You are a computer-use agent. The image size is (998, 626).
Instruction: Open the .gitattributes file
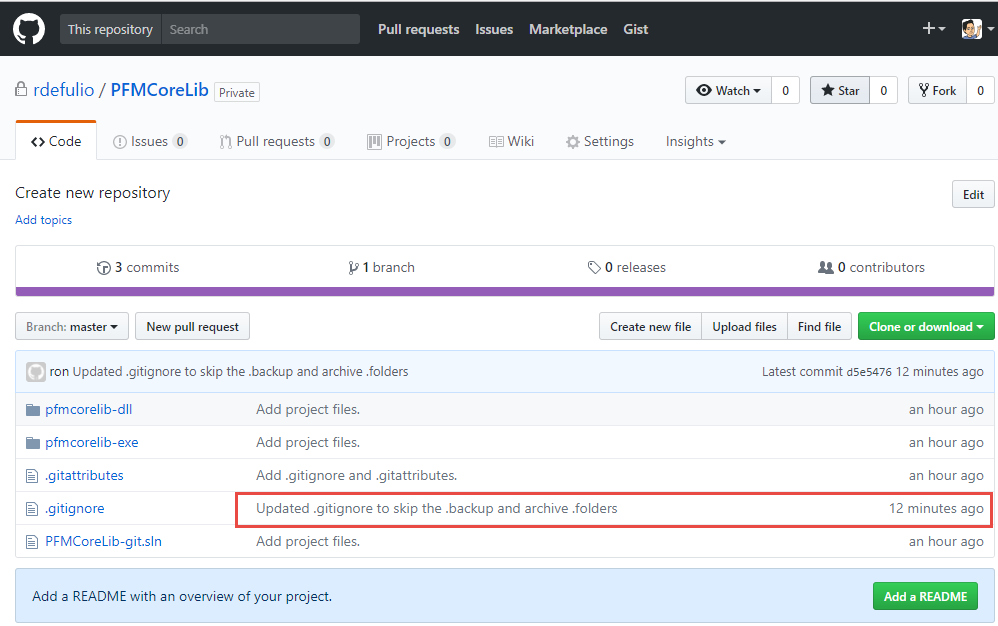click(x=84, y=476)
